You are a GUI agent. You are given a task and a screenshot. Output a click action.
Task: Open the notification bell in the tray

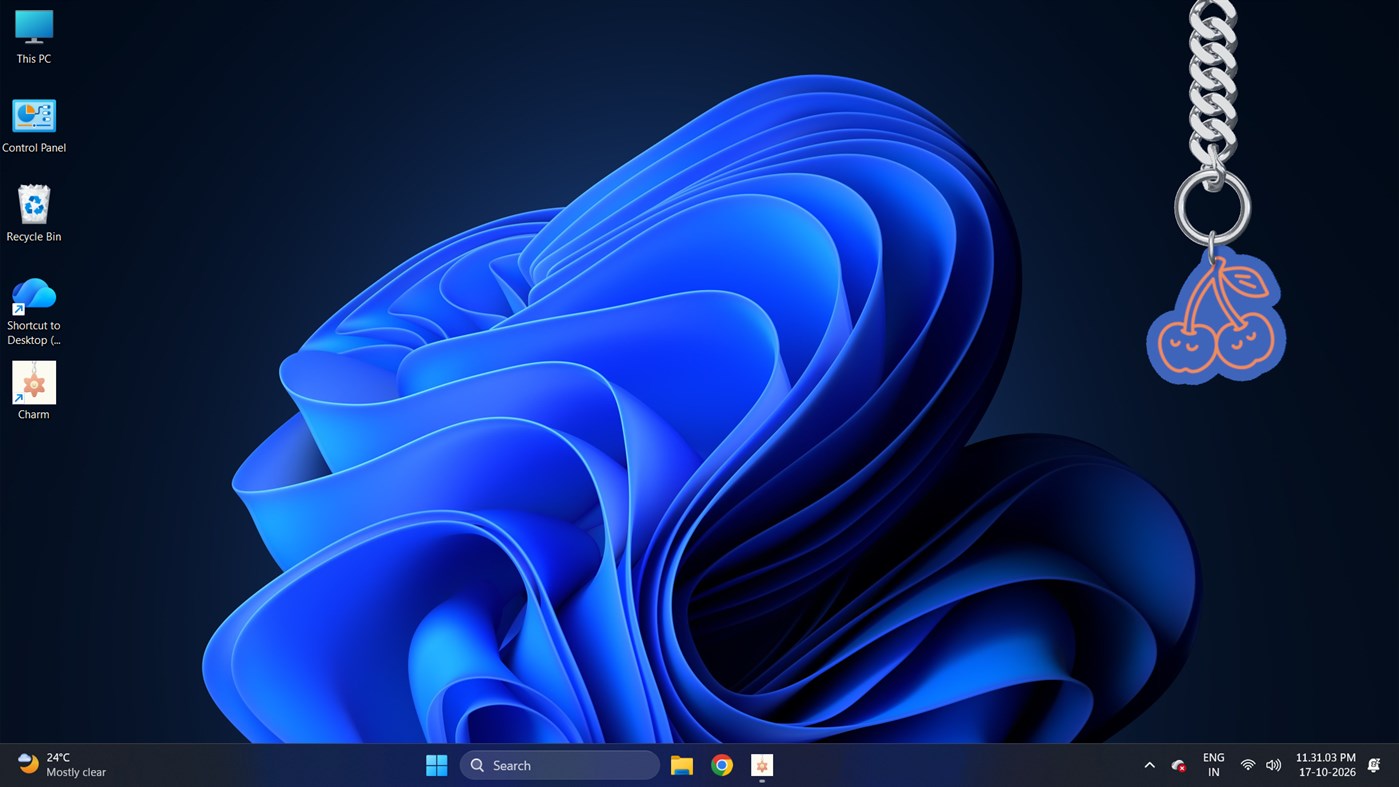click(x=1374, y=766)
